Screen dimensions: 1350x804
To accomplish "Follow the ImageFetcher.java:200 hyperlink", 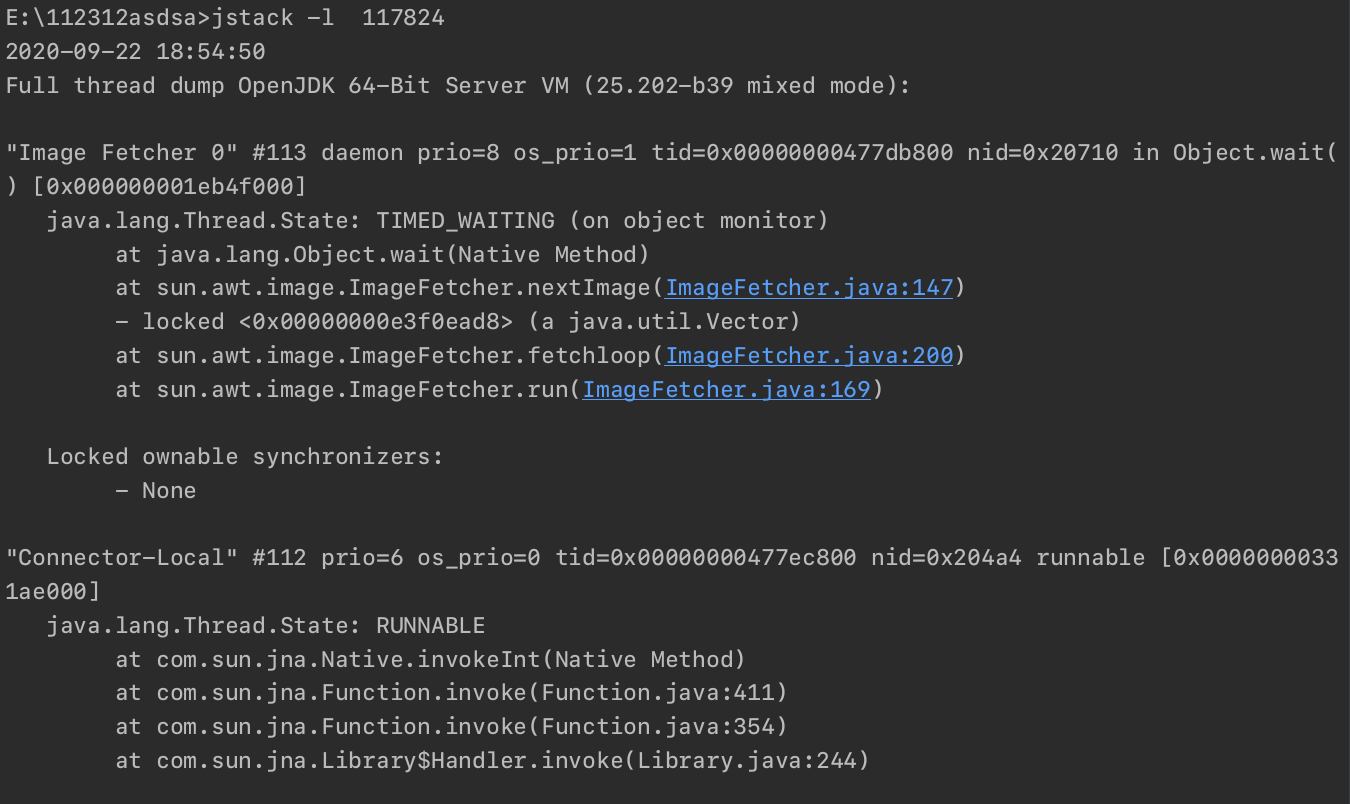I will [809, 355].
